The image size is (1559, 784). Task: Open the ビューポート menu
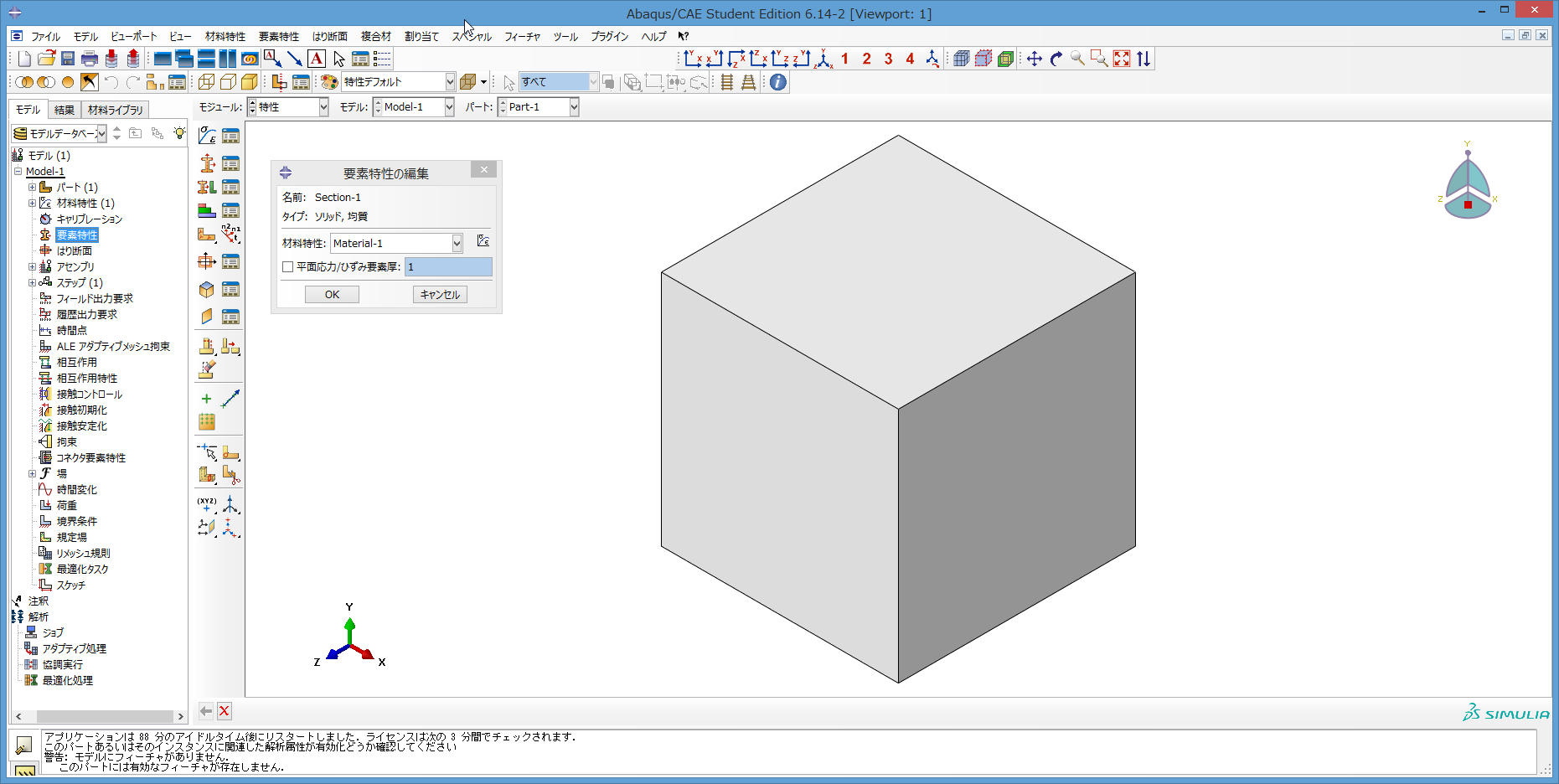point(133,37)
